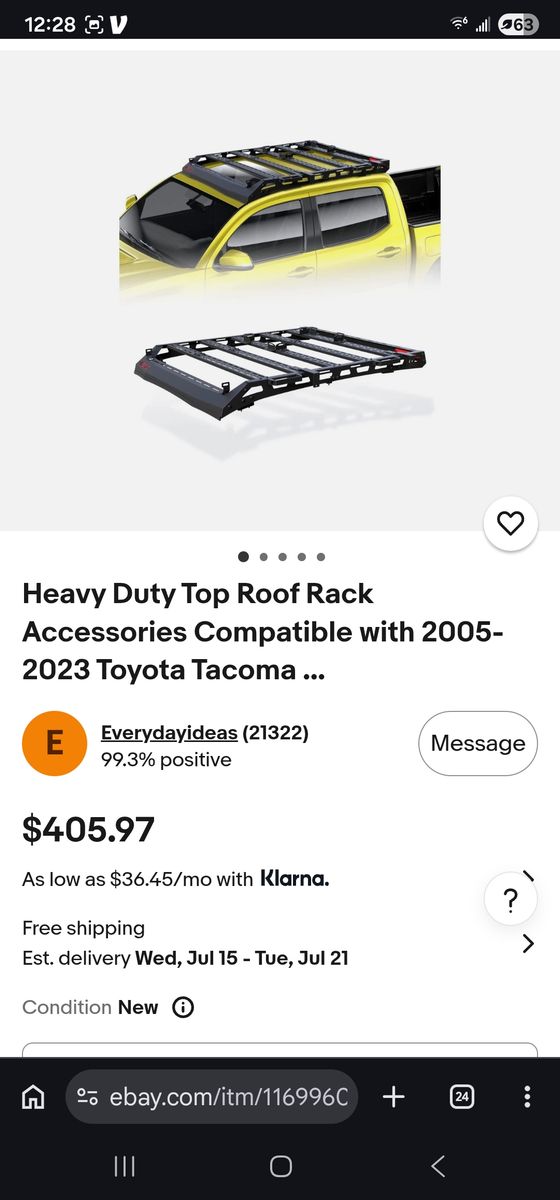Show the tab switcher with 24 tabs
The width and height of the screenshot is (560, 1200).
[x=461, y=1097]
